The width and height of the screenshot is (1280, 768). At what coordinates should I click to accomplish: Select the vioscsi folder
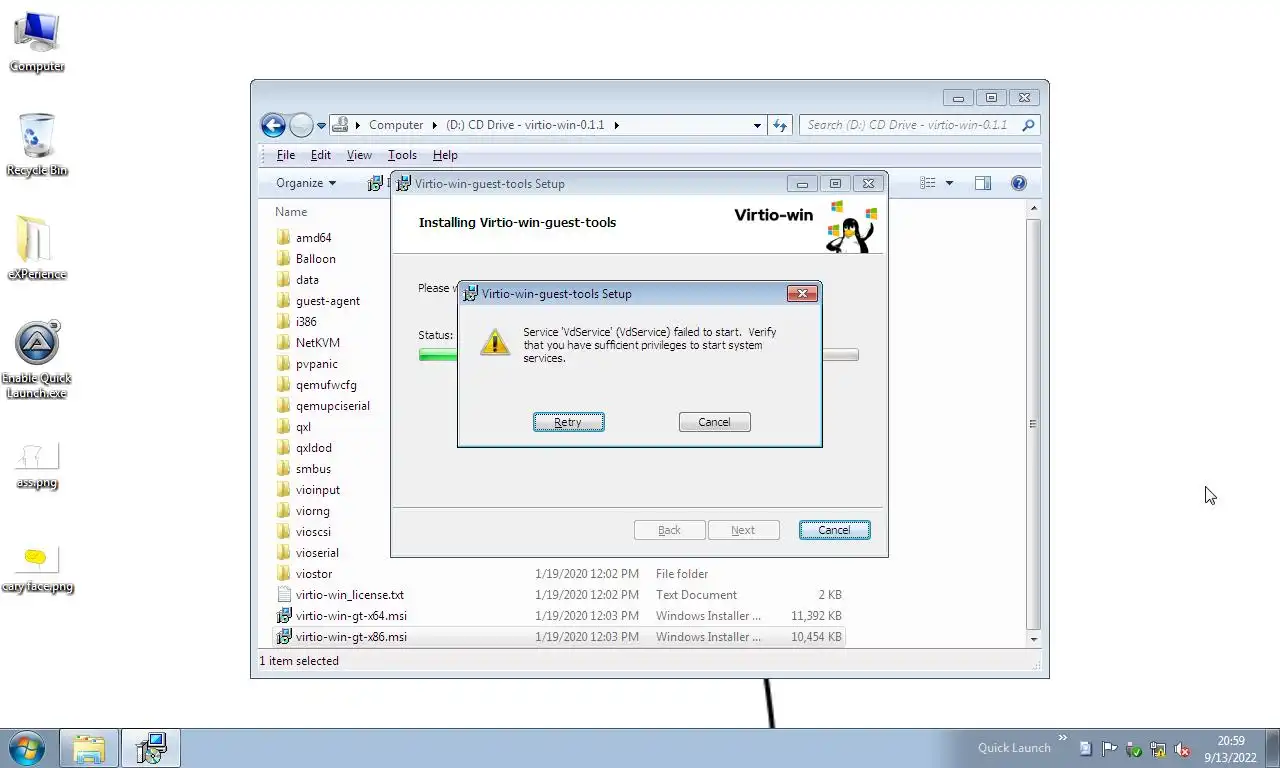313,532
